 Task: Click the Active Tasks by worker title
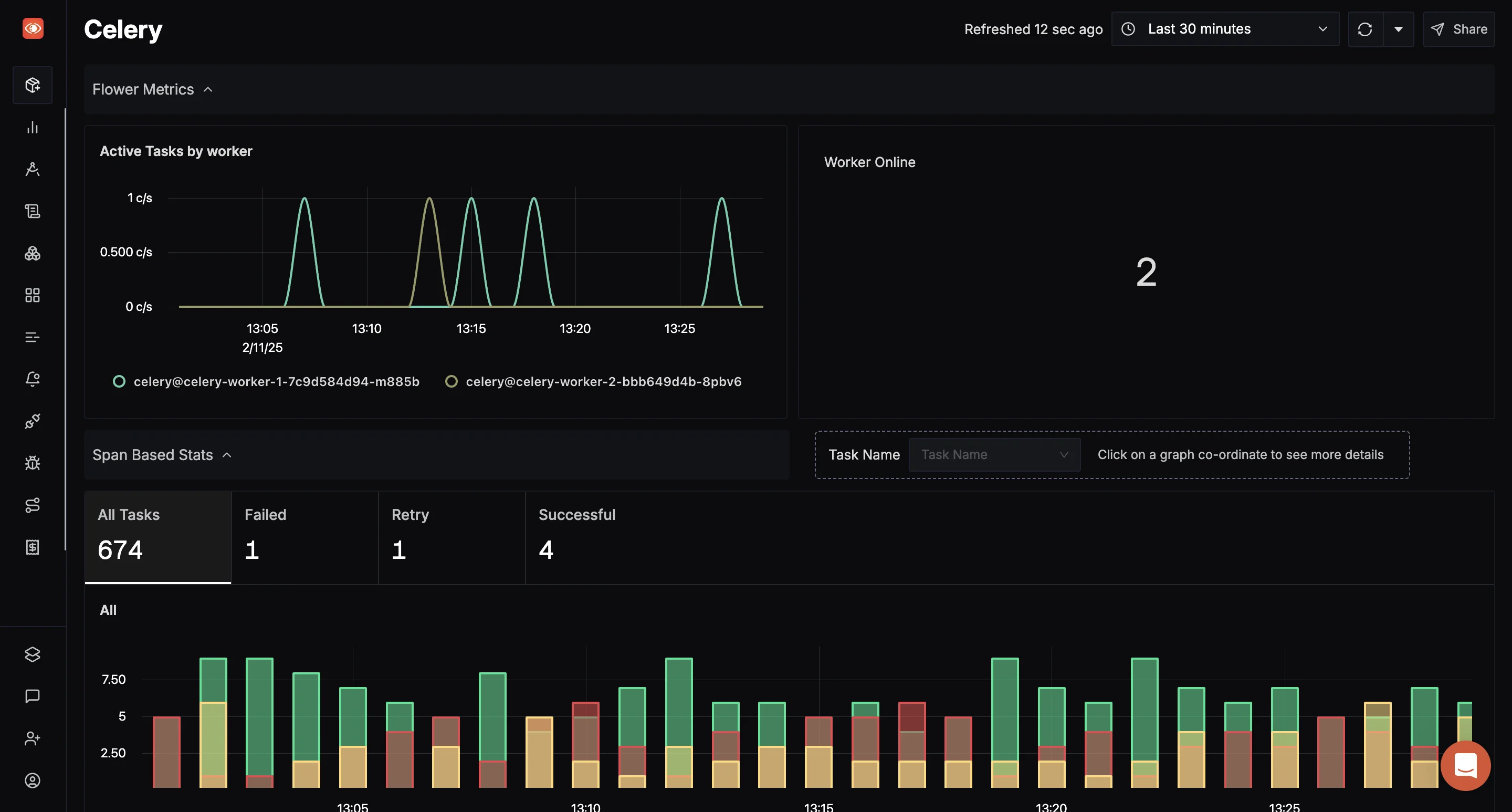click(176, 151)
